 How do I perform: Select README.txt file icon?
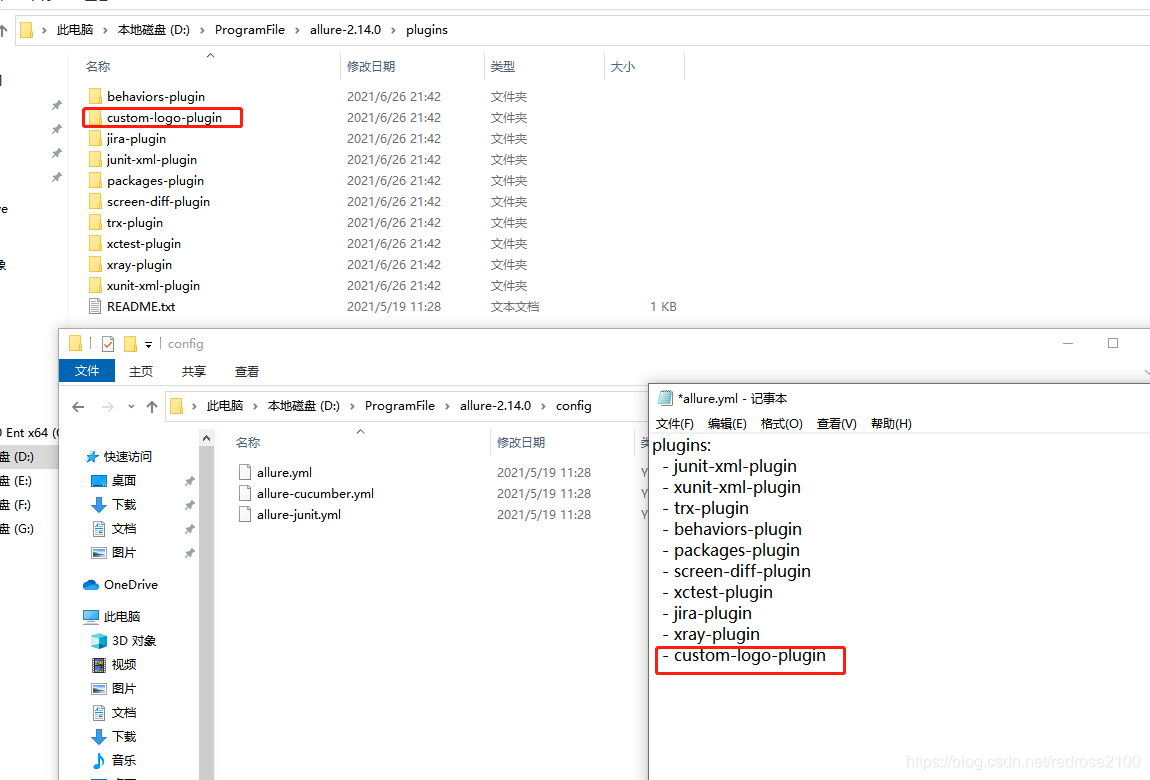click(95, 306)
